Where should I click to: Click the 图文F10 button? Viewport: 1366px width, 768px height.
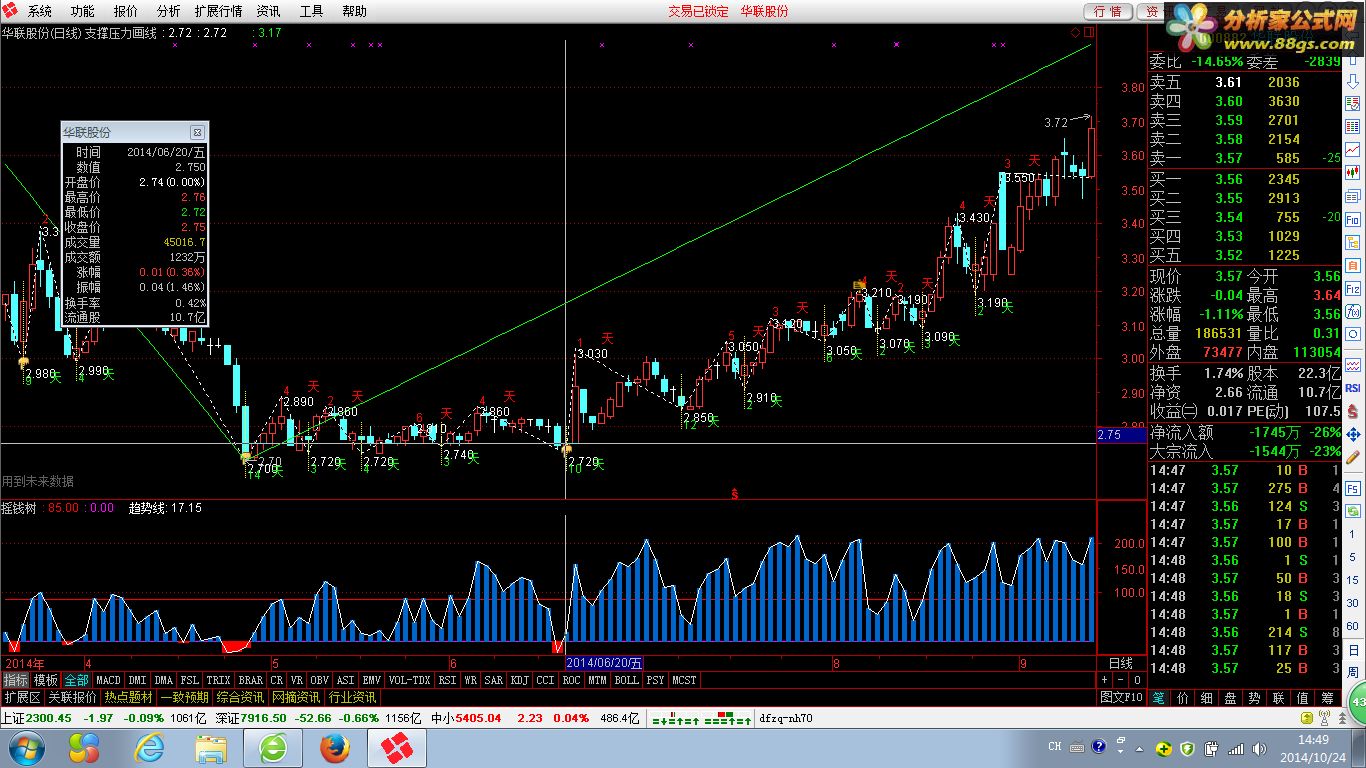[1121, 697]
